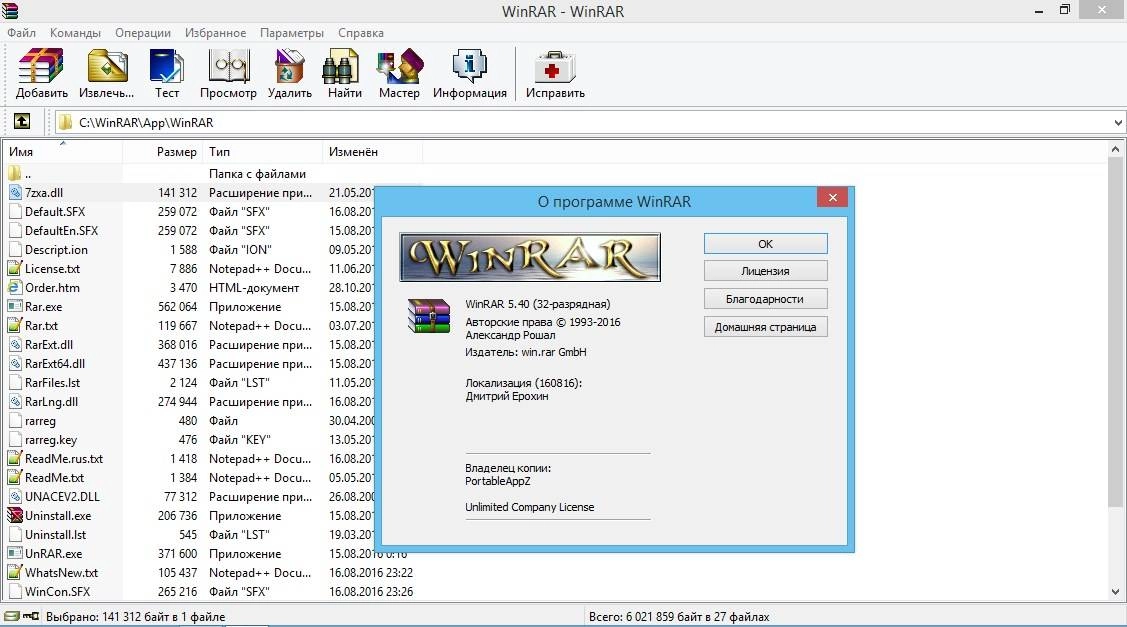Viewport: 1127px width, 627px height.
Task: Click the Лицензия button
Action: [765, 271]
